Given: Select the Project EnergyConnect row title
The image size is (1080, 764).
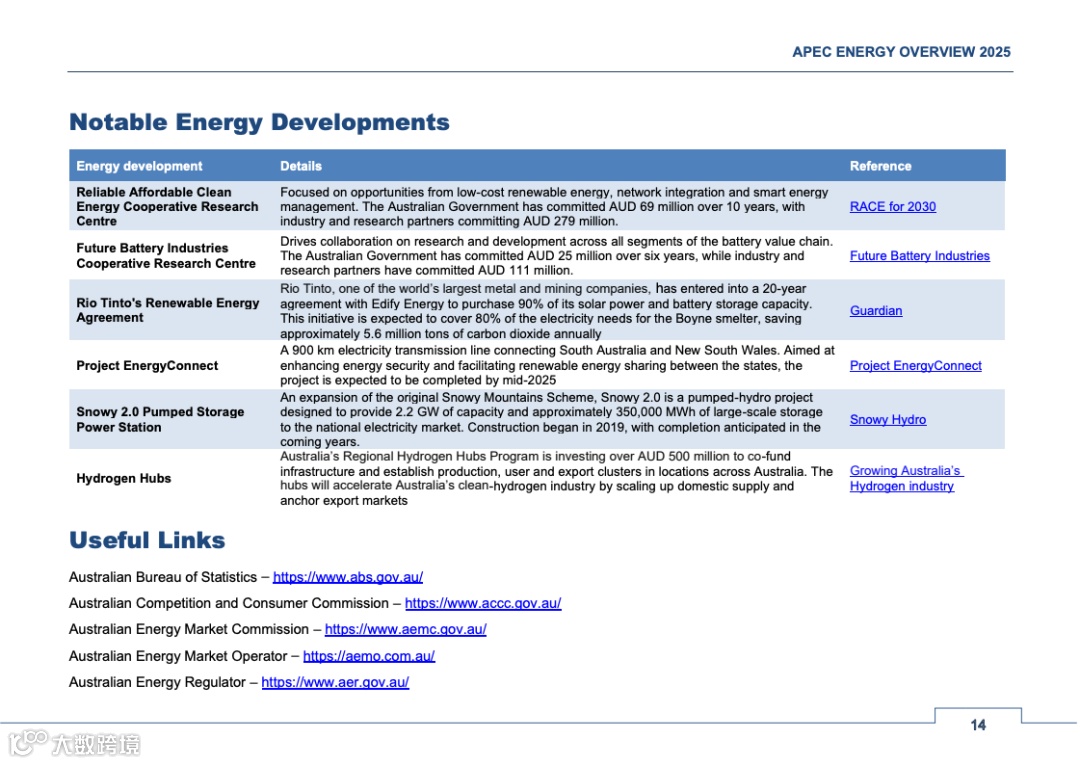Looking at the screenshot, I should (147, 366).
